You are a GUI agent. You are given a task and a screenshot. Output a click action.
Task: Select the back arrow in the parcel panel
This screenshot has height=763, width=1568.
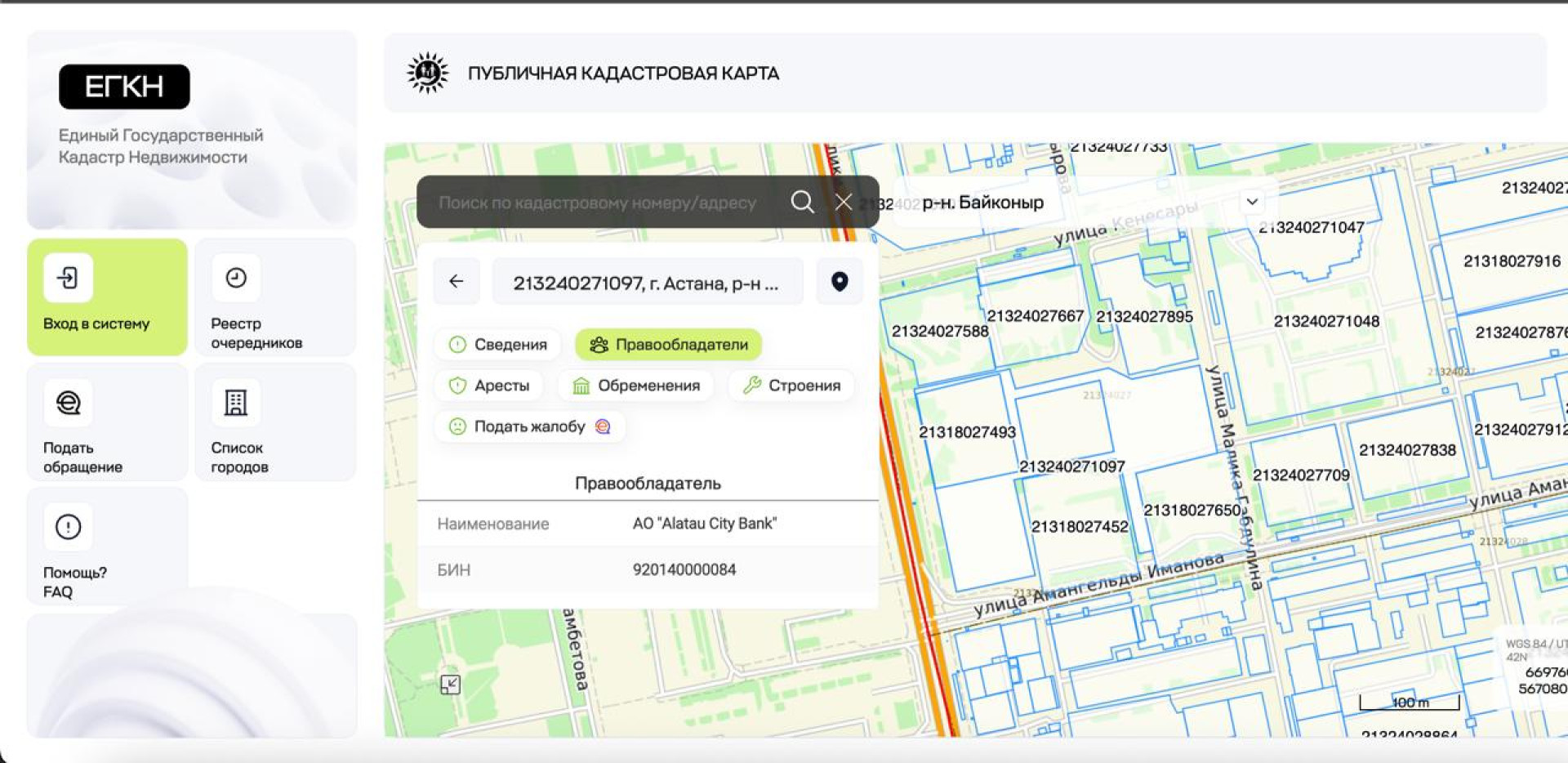(x=456, y=281)
